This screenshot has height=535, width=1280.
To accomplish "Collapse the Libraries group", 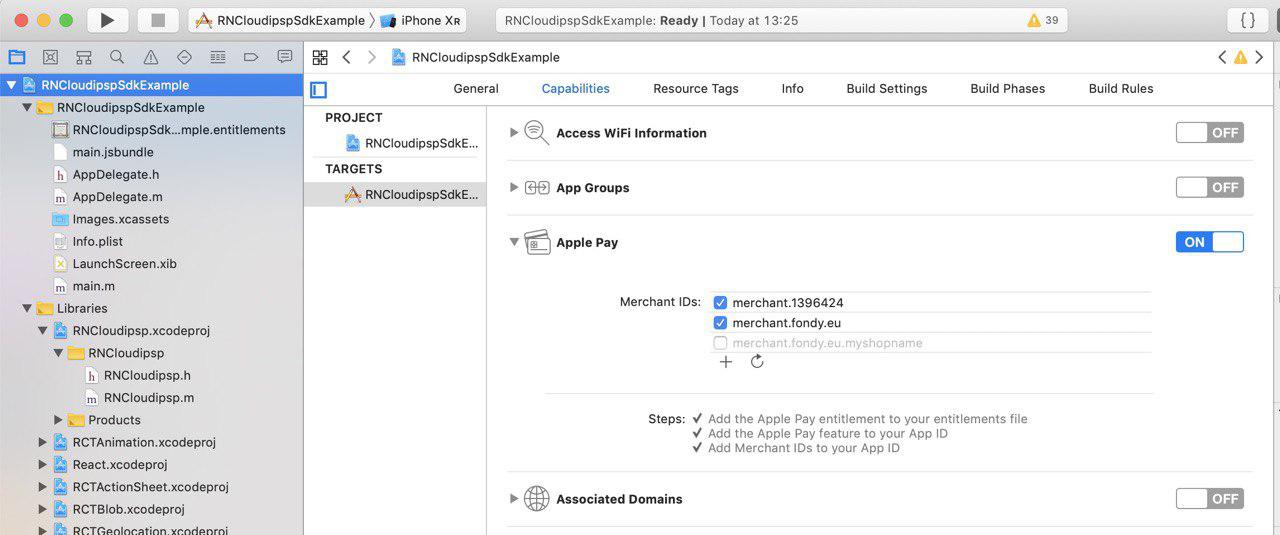I will coord(27,308).
